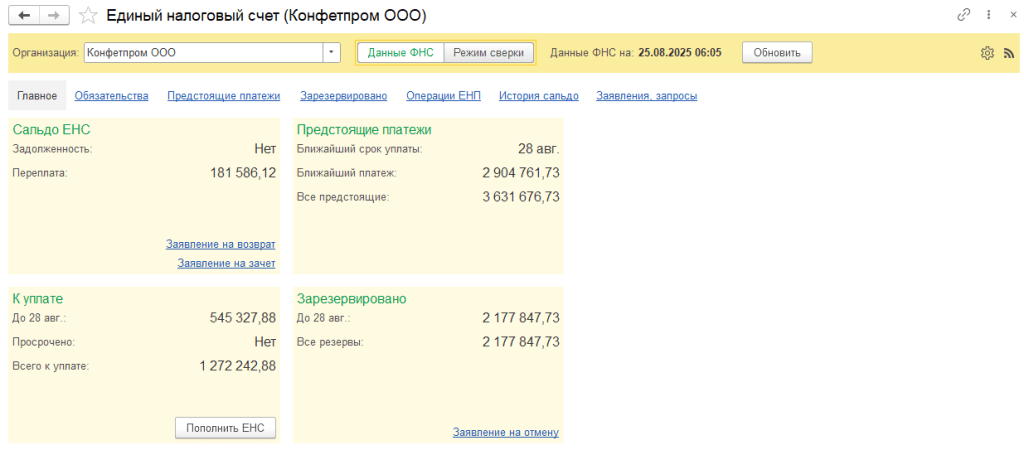Viewport: 1024px width, 455px height.
Task: Close the Единый налоговый счет form
Action: [1010, 15]
